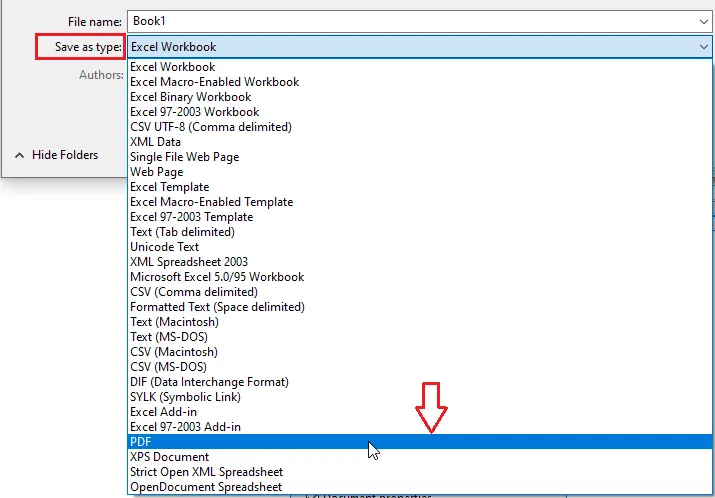Choose Unicode Text format
Screen dimensions: 715x498
point(420,247)
